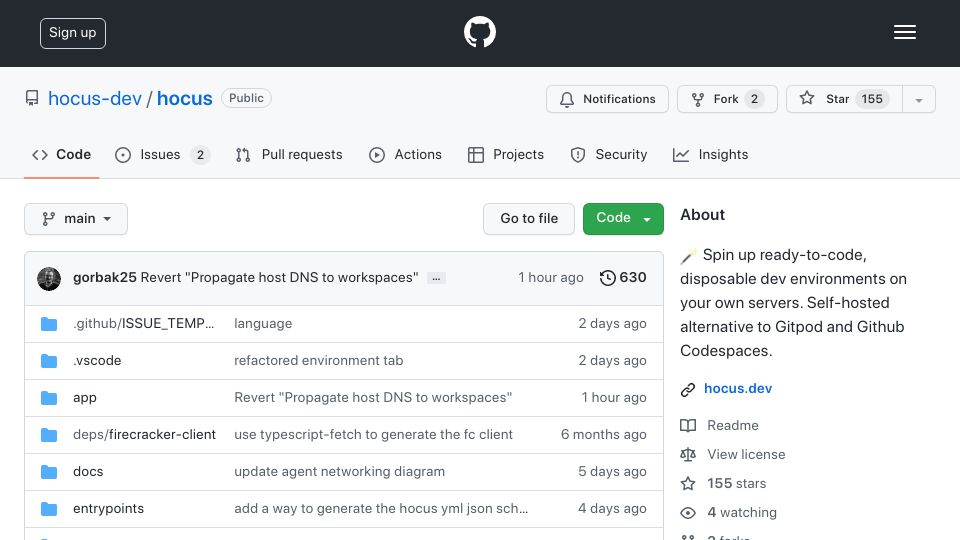Screen dimensions: 960x540
Task: Click the Sign up button
Action: (73, 33)
